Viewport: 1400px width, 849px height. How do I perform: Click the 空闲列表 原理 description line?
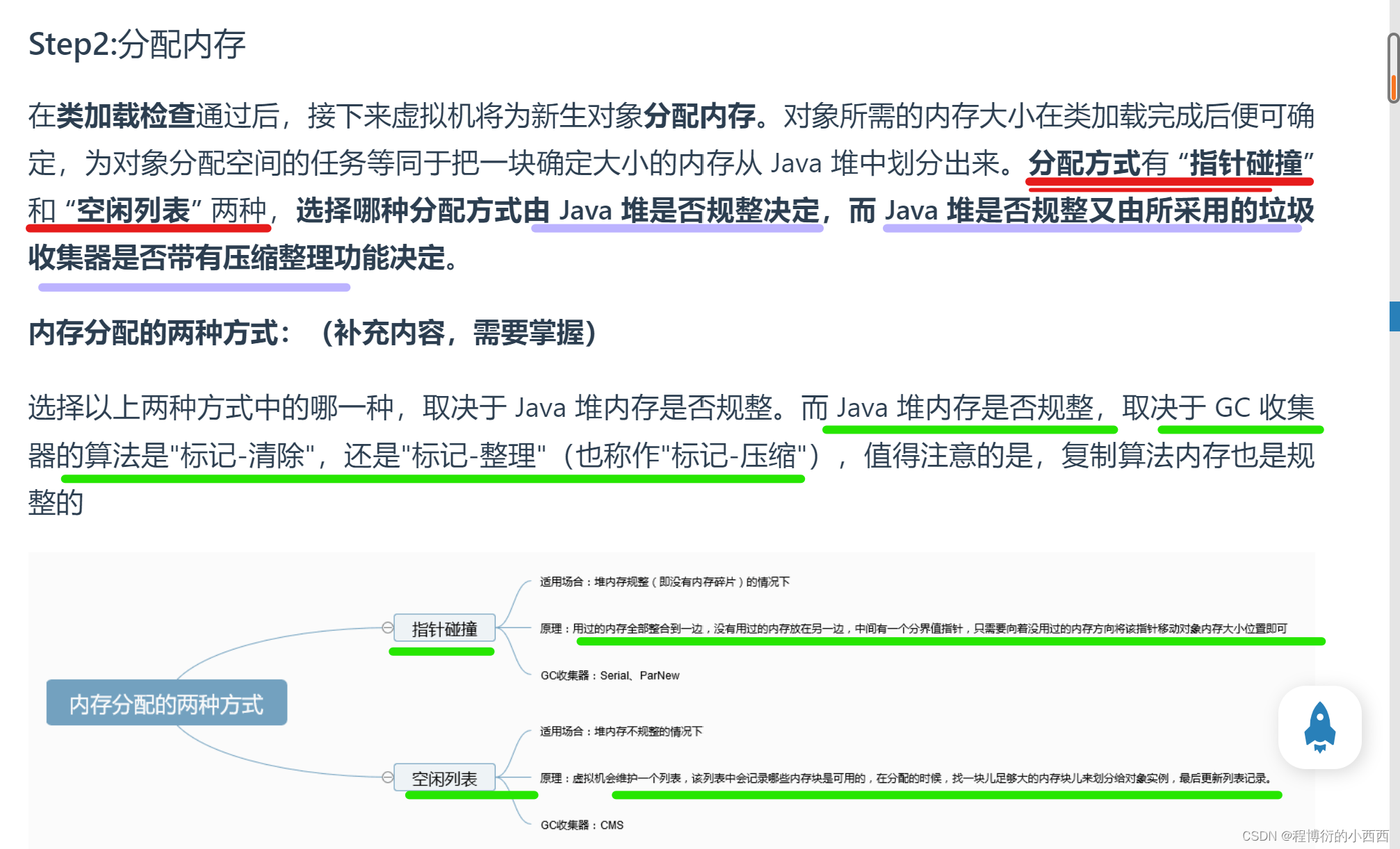(906, 778)
